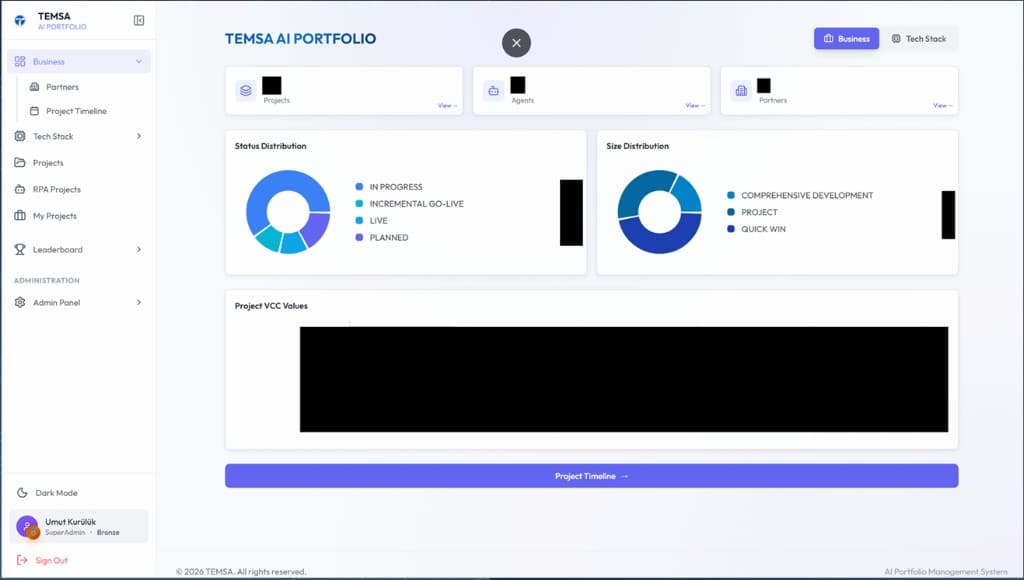The image size is (1024, 580).
Task: Click the Project VCC Values title
Action: [271, 306]
